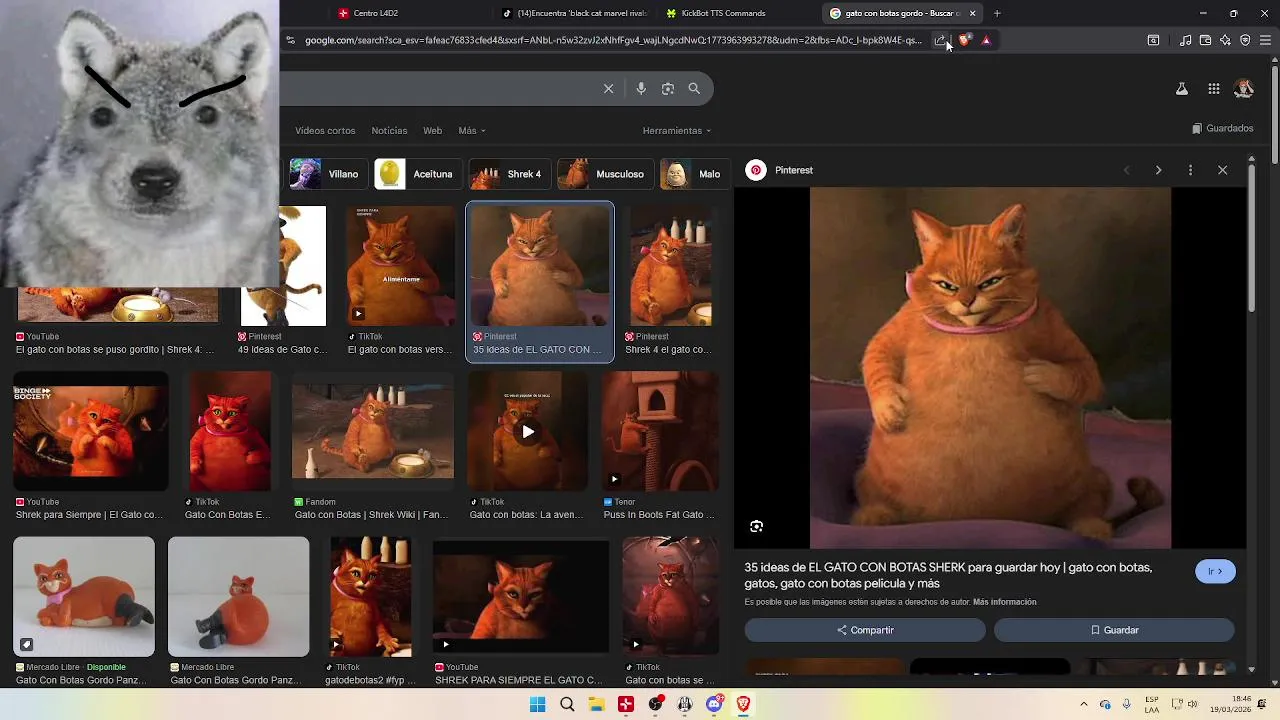
Task: Open the BINGE SOCIETY YouTube thumbnail
Action: pyautogui.click(x=91, y=431)
